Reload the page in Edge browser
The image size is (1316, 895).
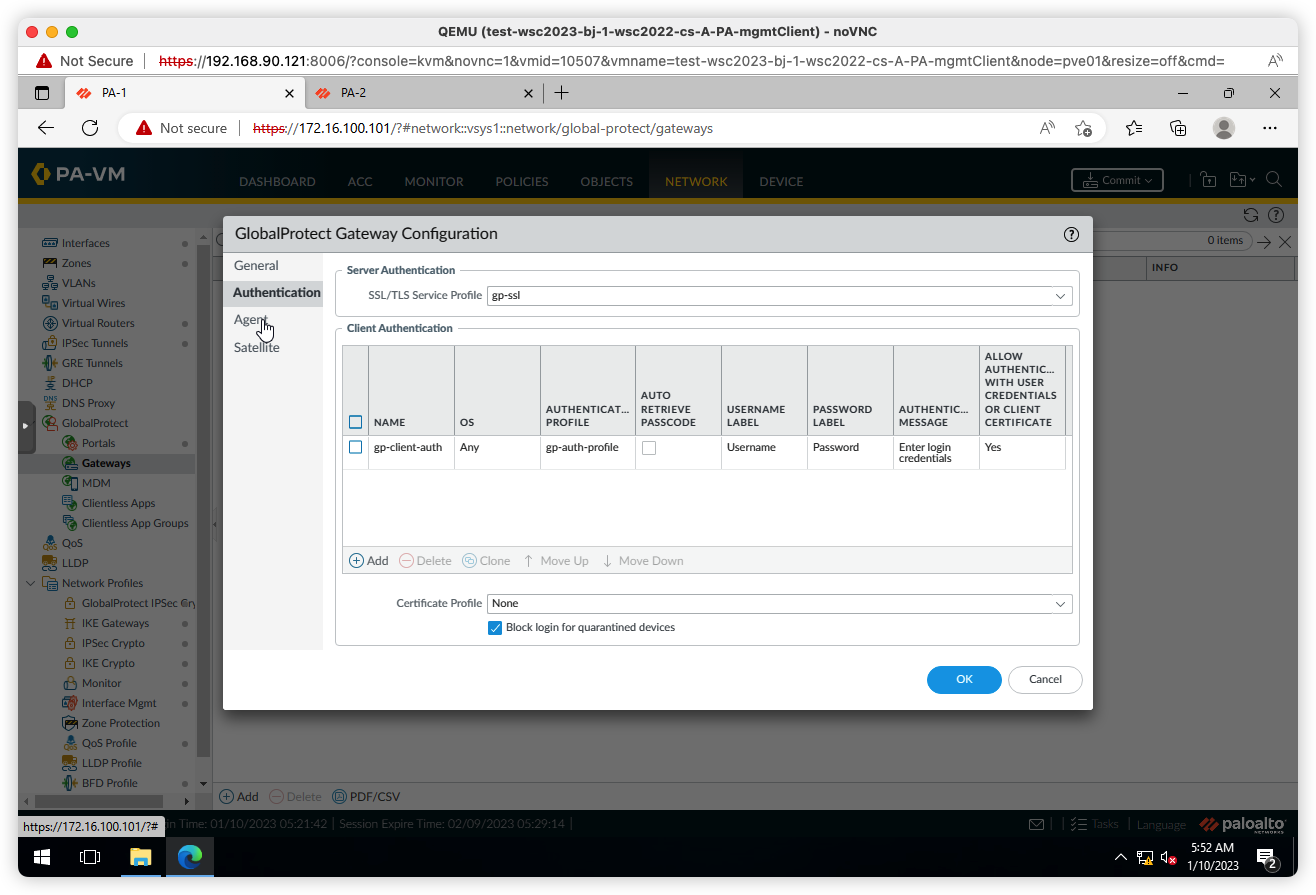(90, 128)
